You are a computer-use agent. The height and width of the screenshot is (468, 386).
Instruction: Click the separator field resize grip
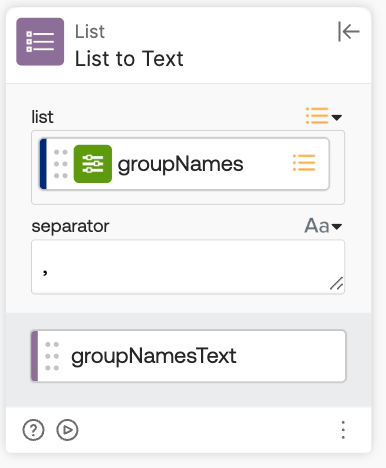click(x=337, y=283)
